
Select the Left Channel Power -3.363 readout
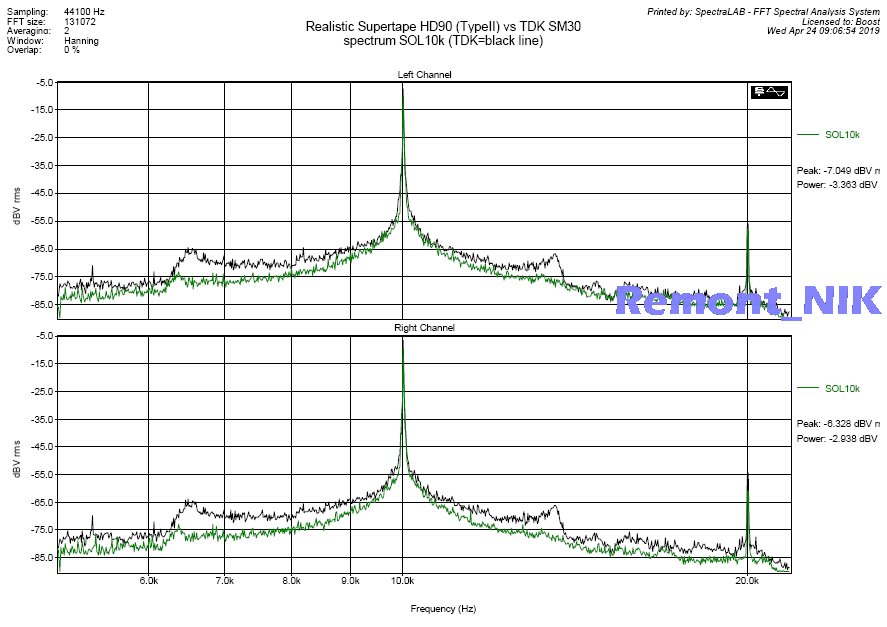(x=836, y=185)
